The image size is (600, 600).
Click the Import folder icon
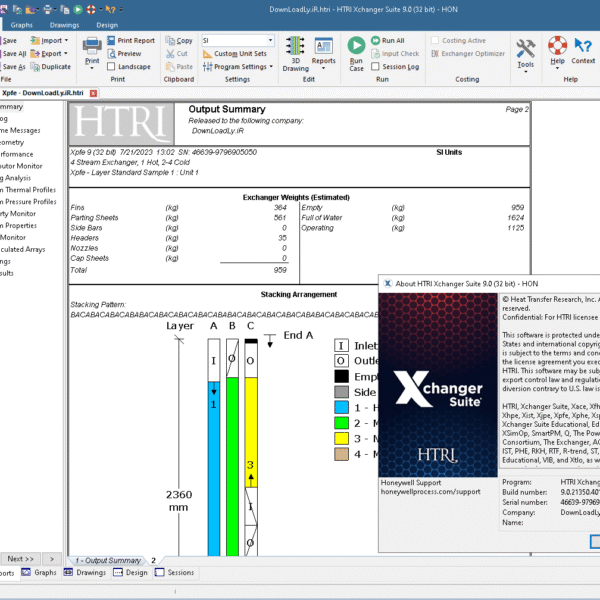(x=35, y=41)
